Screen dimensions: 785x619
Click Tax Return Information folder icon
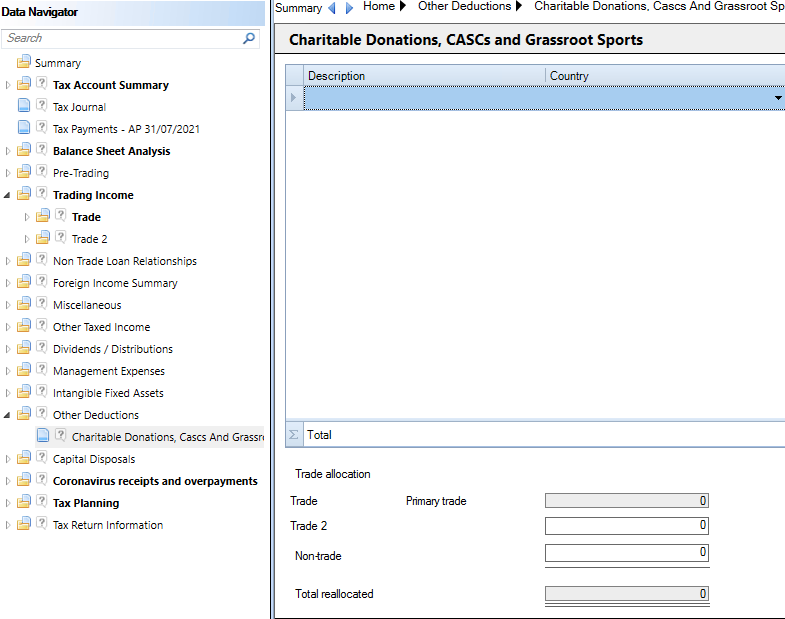24,524
